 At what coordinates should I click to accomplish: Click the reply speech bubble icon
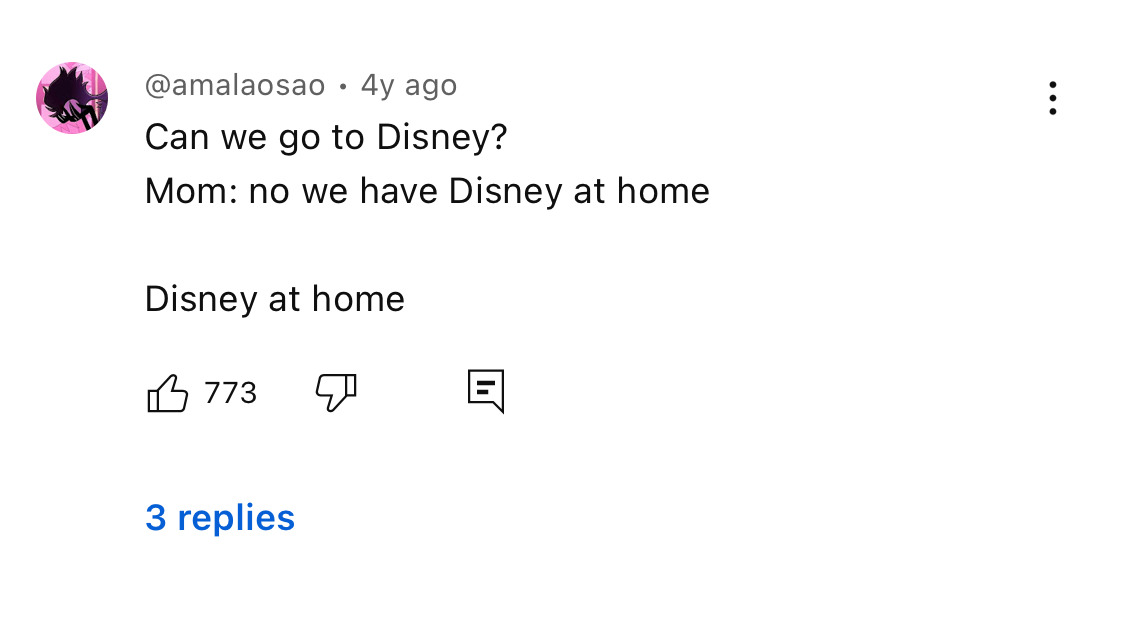[486, 391]
